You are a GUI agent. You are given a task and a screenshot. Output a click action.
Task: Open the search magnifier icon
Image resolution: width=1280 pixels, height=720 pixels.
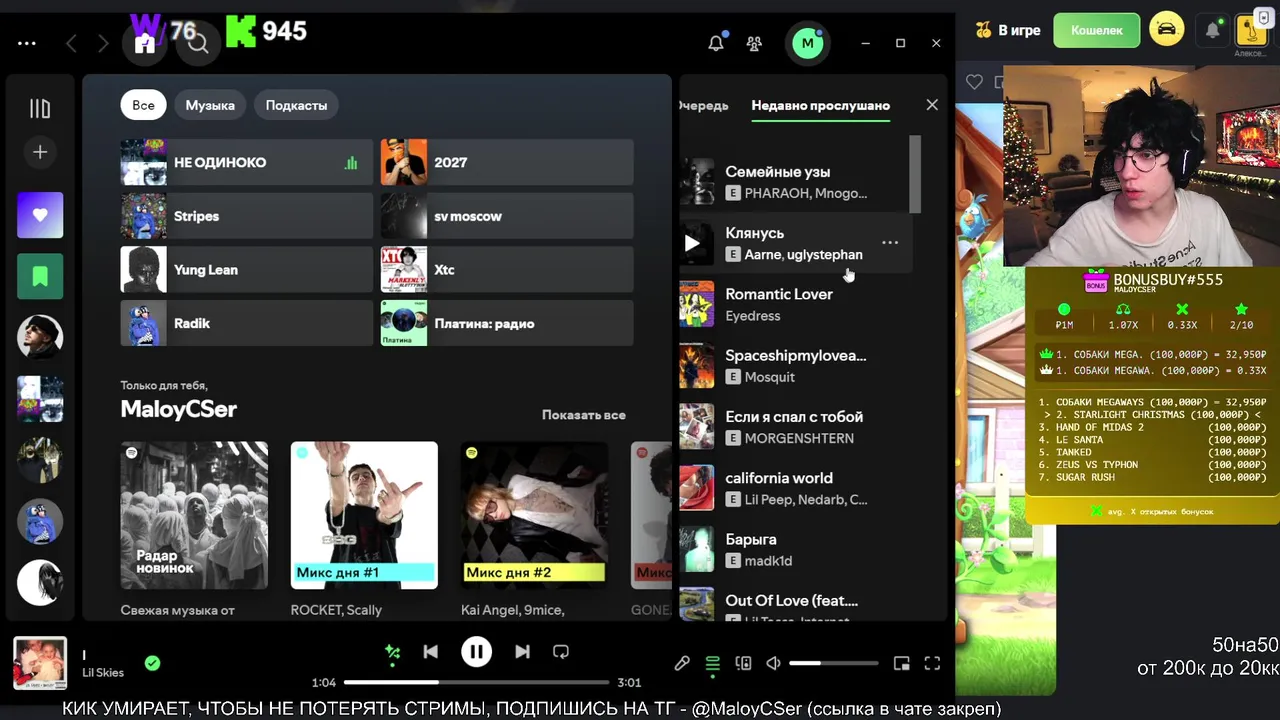[198, 43]
